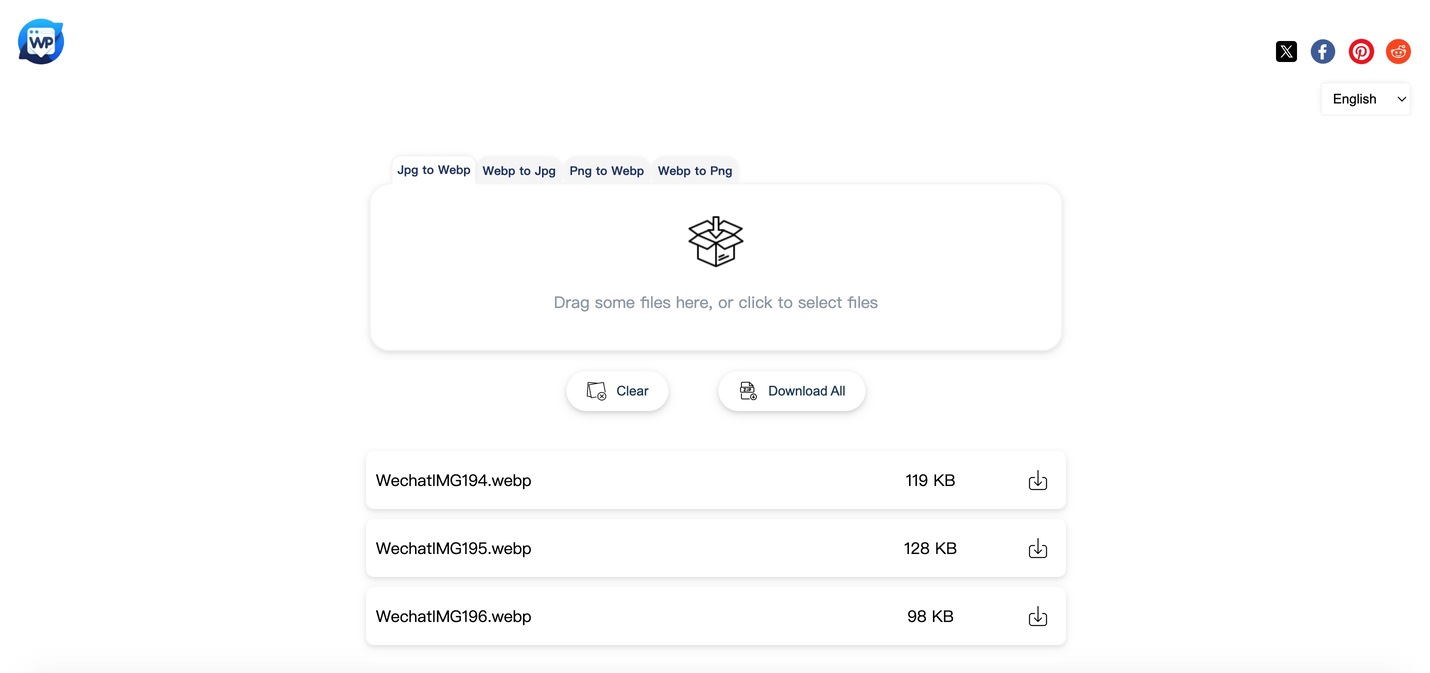1430x673 pixels.
Task: Download WechatIMG196.webp file
Action: pos(1038,617)
